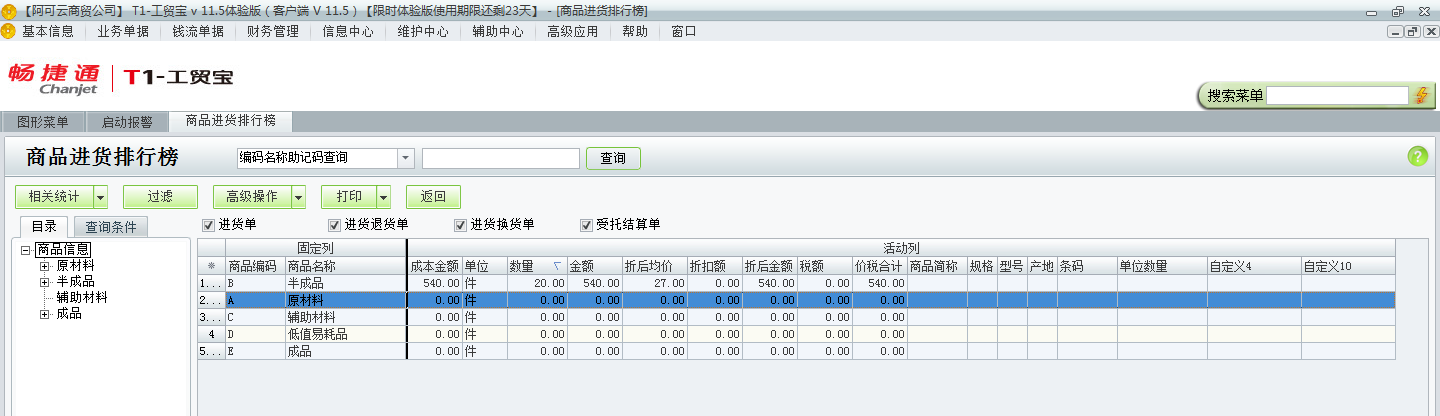Click the asterisk row selector header cell
This screenshot has width=1440, height=416.
click(211, 267)
